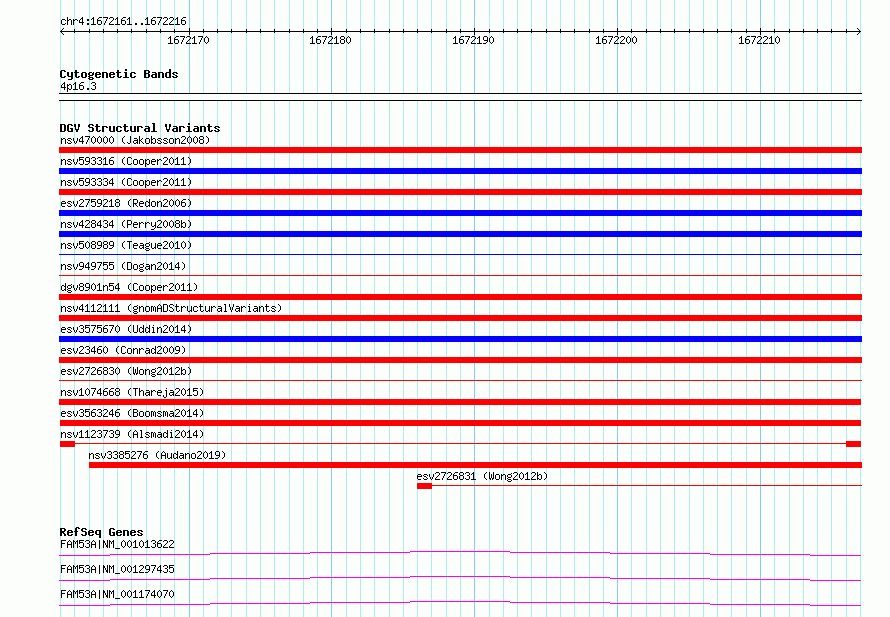The height and width of the screenshot is (617, 890).
Task: Open variant esv3575670 (Uddin2014)
Action: click(x=126, y=329)
